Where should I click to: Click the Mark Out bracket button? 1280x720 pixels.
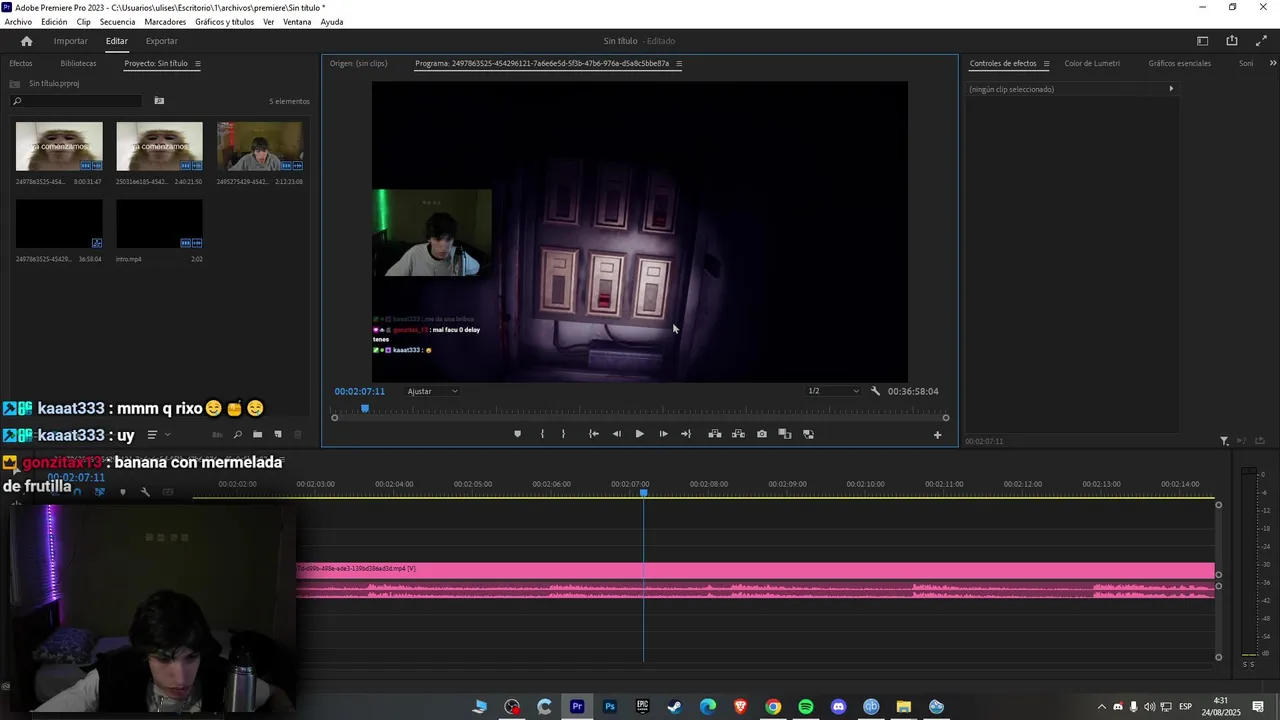tap(563, 434)
